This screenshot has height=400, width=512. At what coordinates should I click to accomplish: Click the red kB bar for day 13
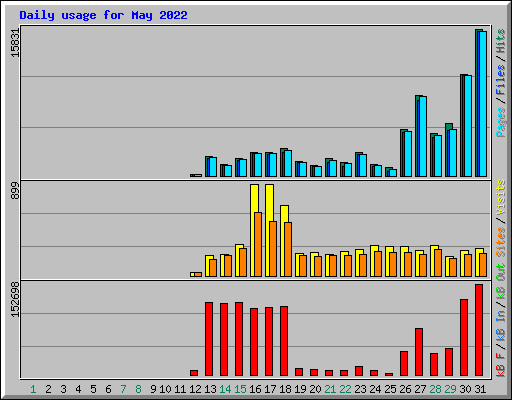tap(209, 339)
